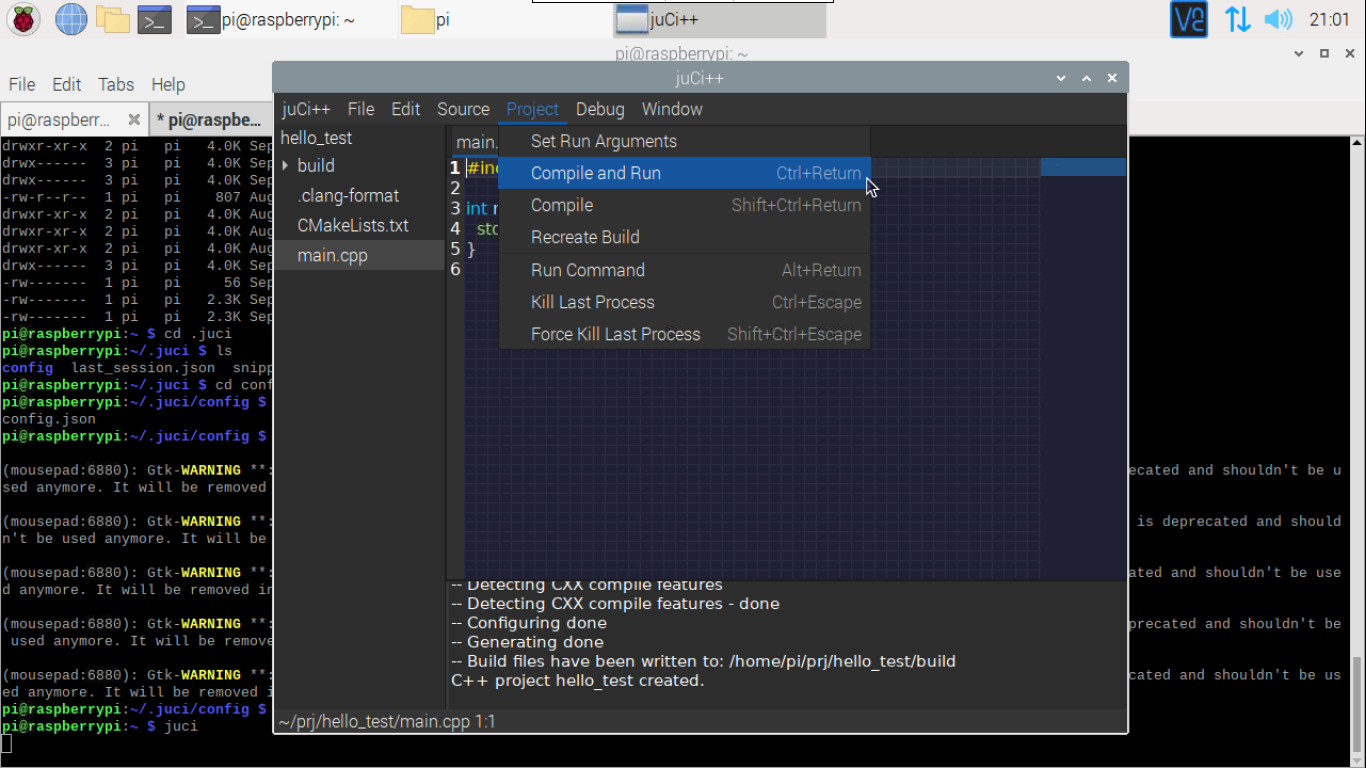Click output line 'C++ project hello_test created.'
Screen dimensions: 1366x768
578,680
